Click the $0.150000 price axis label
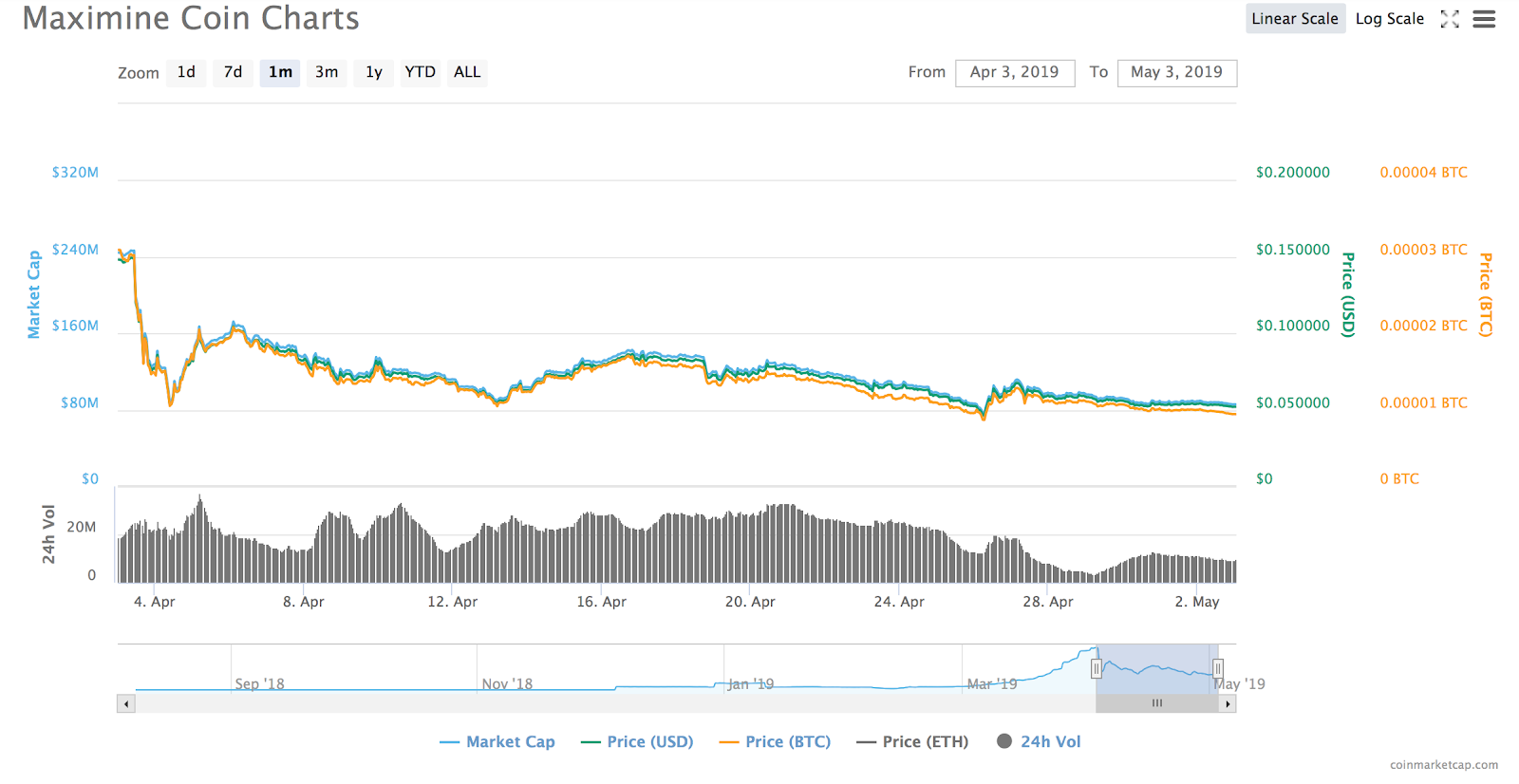The image size is (1519, 784). 1293,250
